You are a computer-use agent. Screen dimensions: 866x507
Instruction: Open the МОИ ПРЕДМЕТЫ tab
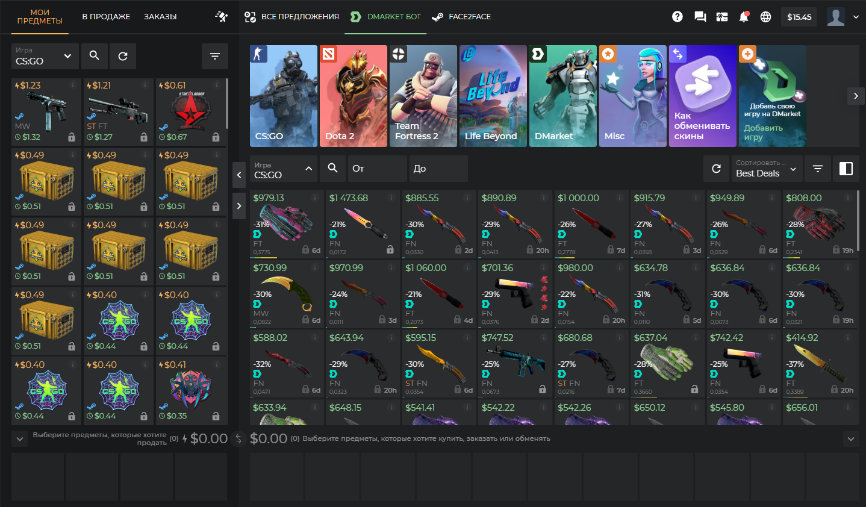coord(40,17)
